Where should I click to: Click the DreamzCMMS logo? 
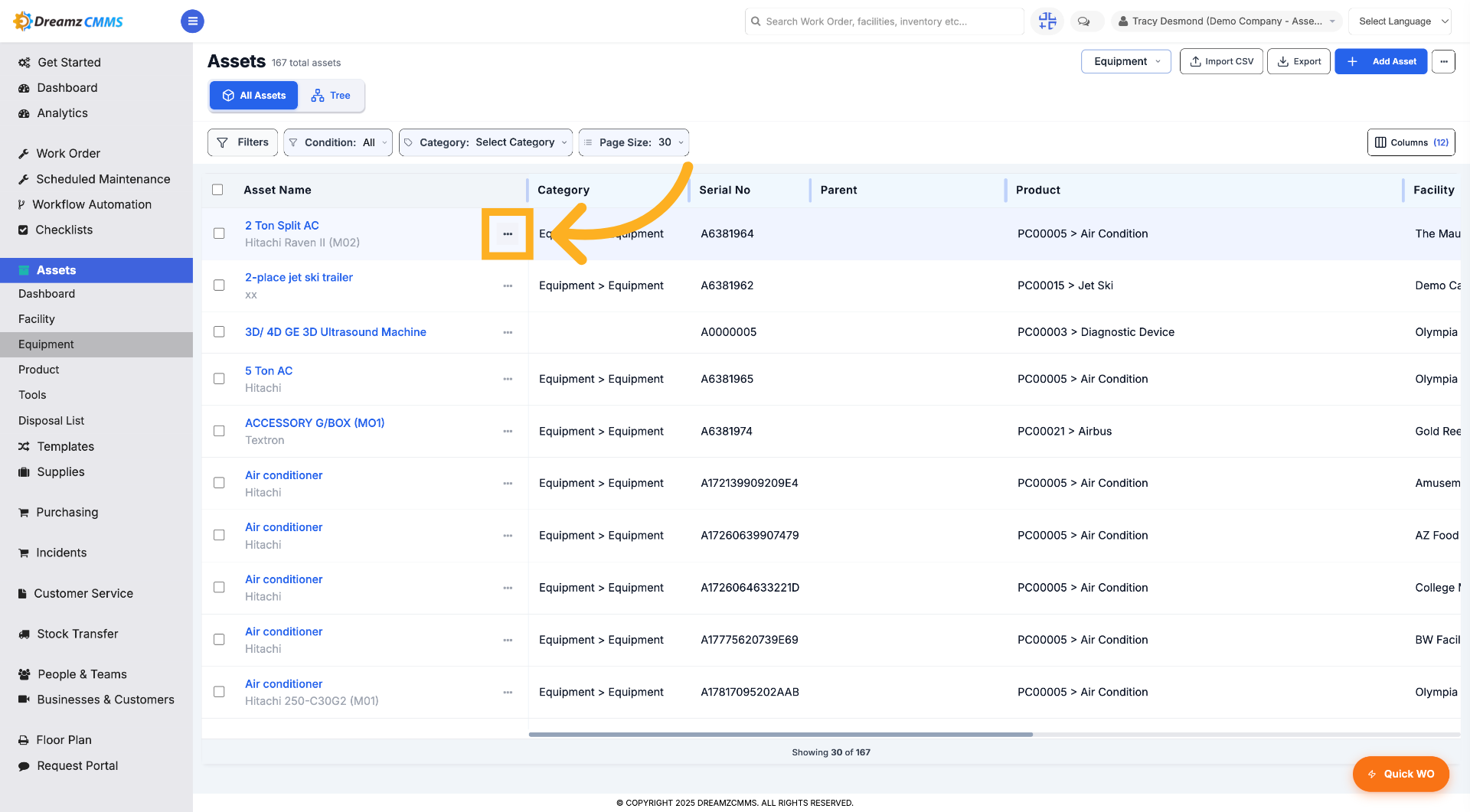68,21
